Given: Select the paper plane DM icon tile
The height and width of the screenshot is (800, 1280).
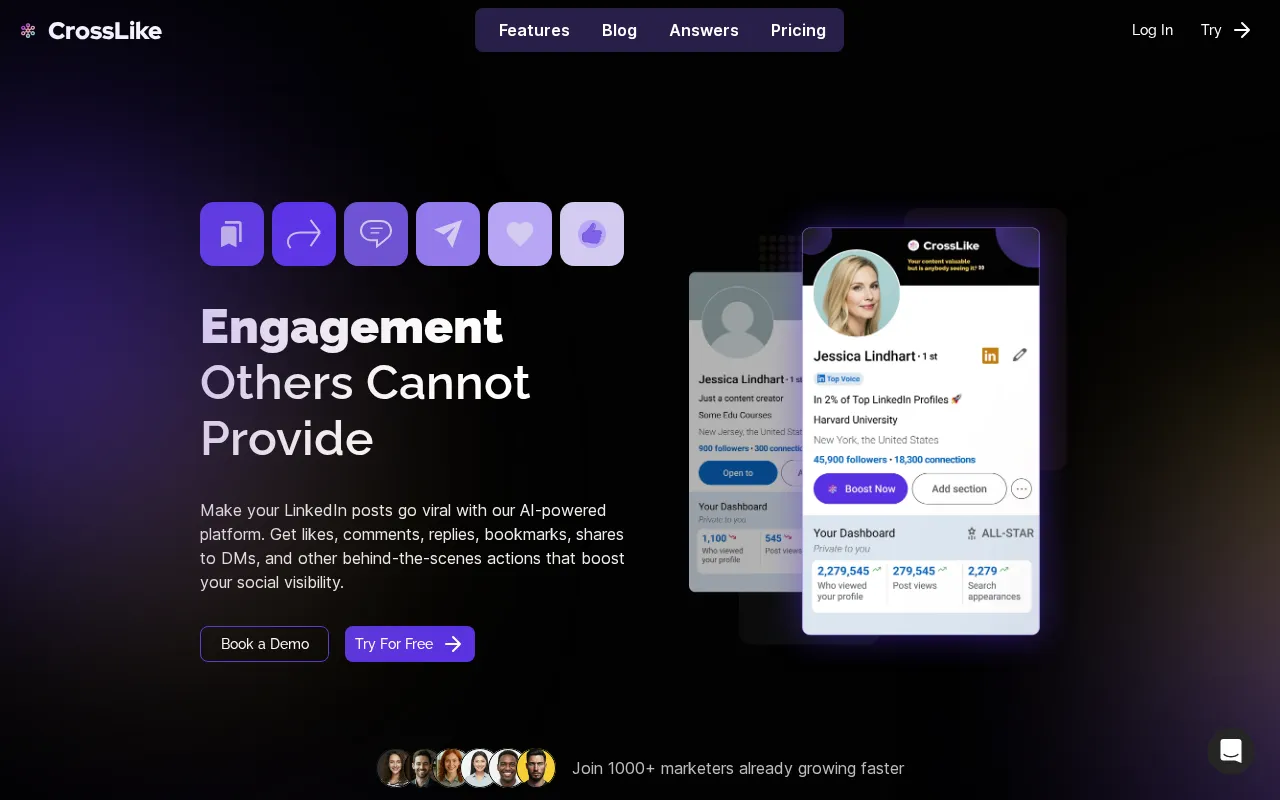Looking at the screenshot, I should [x=448, y=234].
